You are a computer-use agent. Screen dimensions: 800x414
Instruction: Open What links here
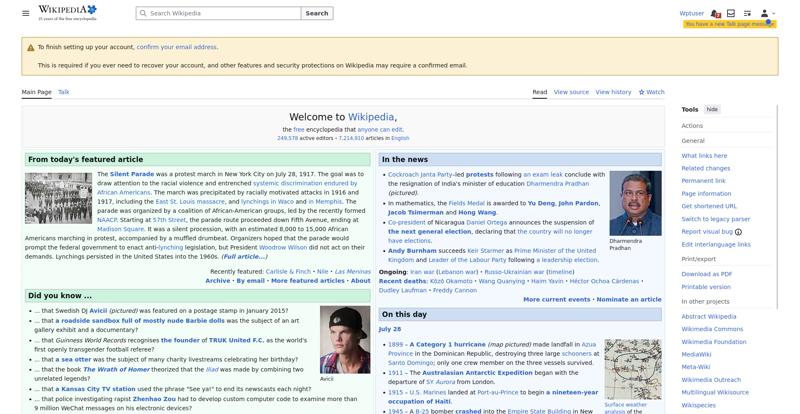tap(704, 156)
